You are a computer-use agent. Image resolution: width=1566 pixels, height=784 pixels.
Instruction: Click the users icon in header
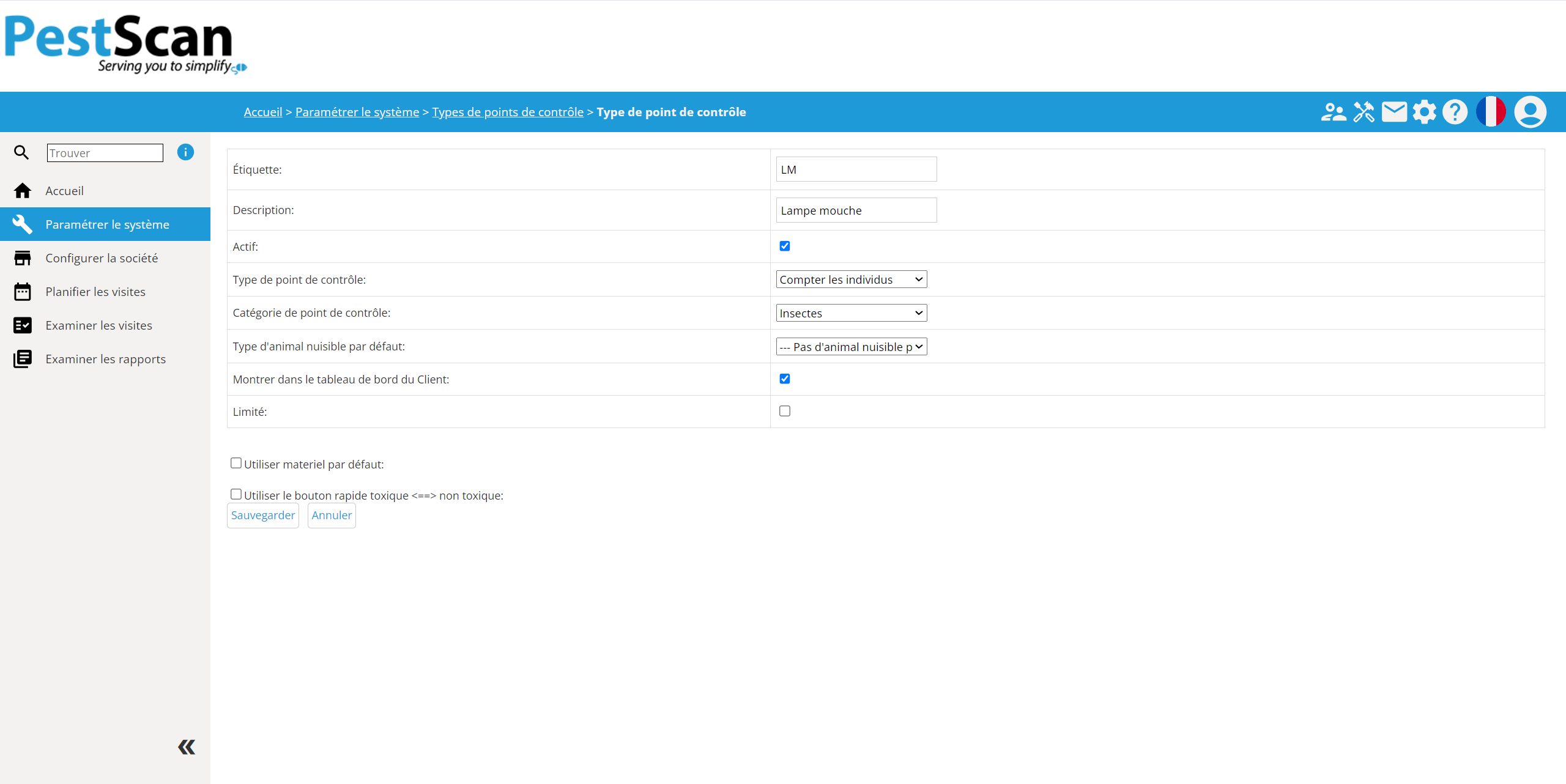1333,113
